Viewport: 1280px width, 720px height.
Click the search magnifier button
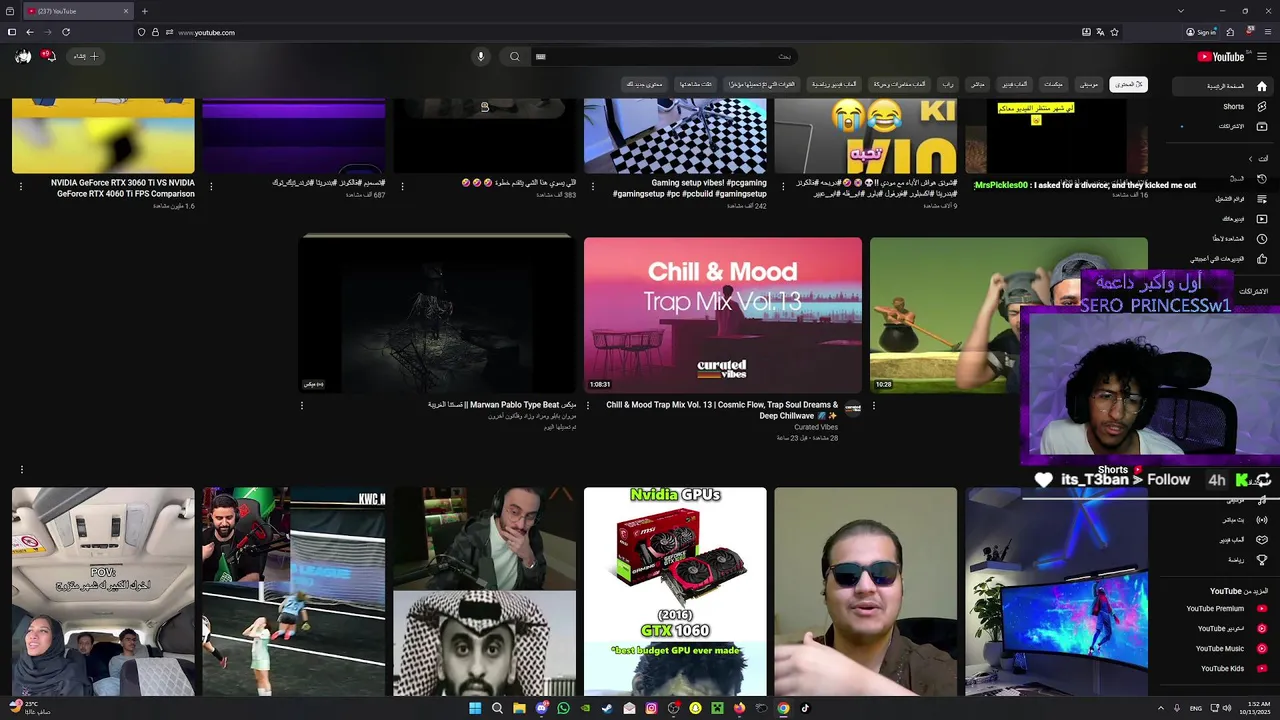(515, 56)
